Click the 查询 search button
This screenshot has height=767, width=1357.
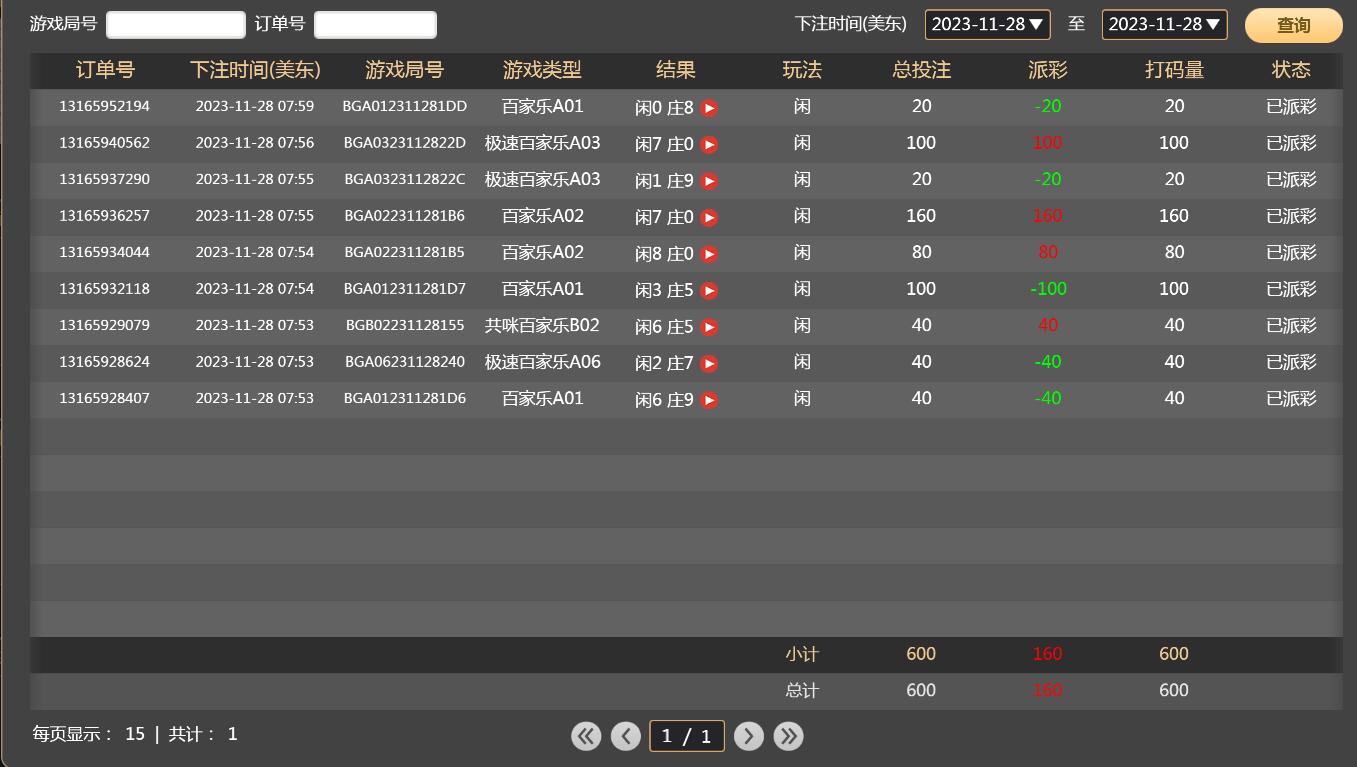[x=1293, y=25]
